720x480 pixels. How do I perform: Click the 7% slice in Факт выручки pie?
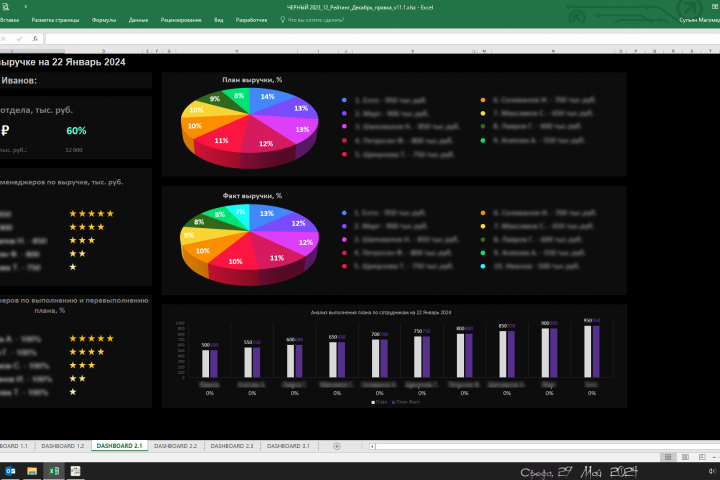[x=242, y=214]
